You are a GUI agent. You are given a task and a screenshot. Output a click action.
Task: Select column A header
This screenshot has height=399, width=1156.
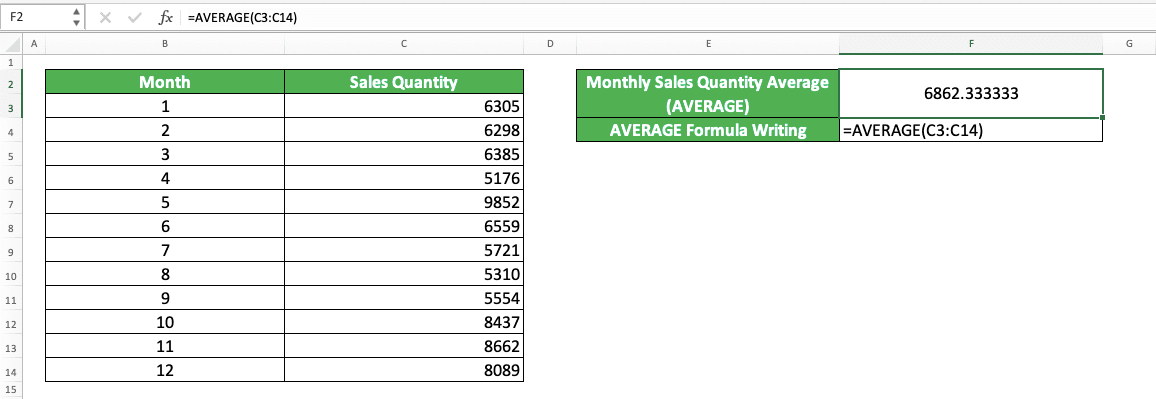click(34, 44)
